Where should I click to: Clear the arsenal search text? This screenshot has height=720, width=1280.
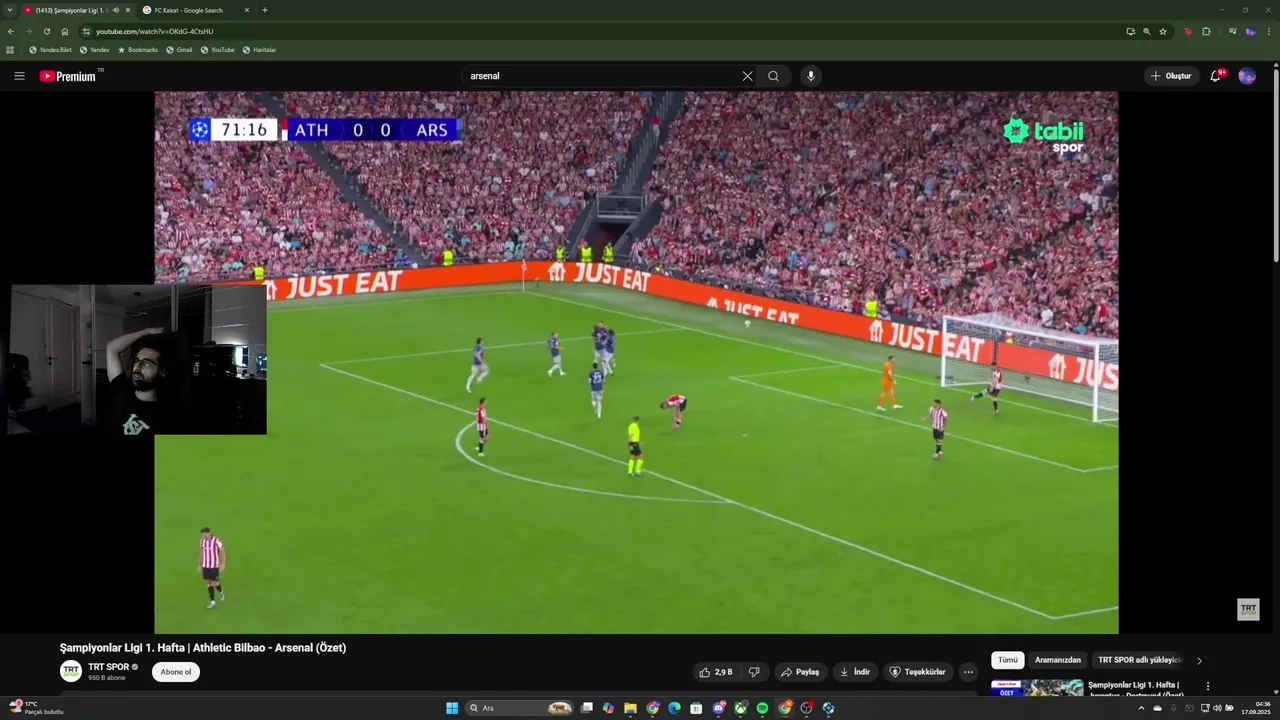pyautogui.click(x=747, y=76)
